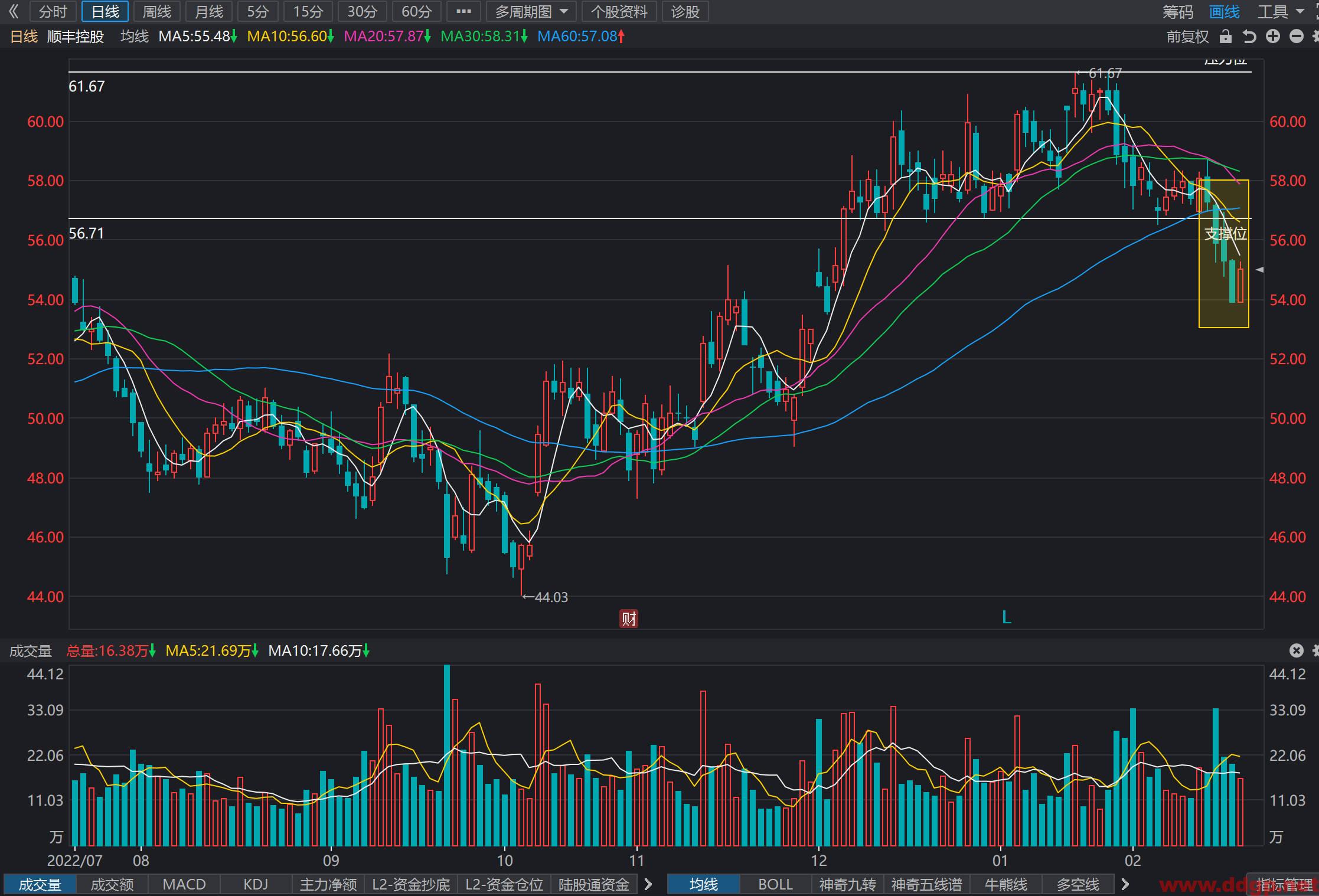Open the three-dots more periods button
The height and width of the screenshot is (896, 1319).
[463, 11]
